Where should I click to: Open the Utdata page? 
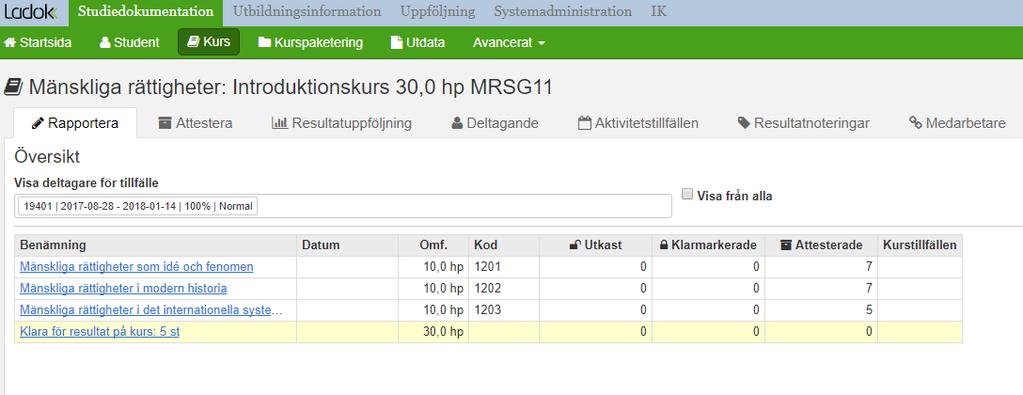click(x=418, y=42)
